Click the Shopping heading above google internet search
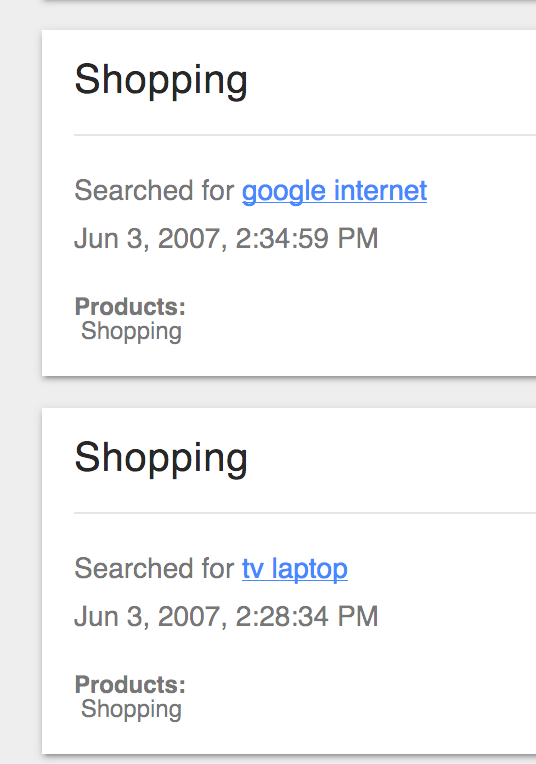 [161, 80]
